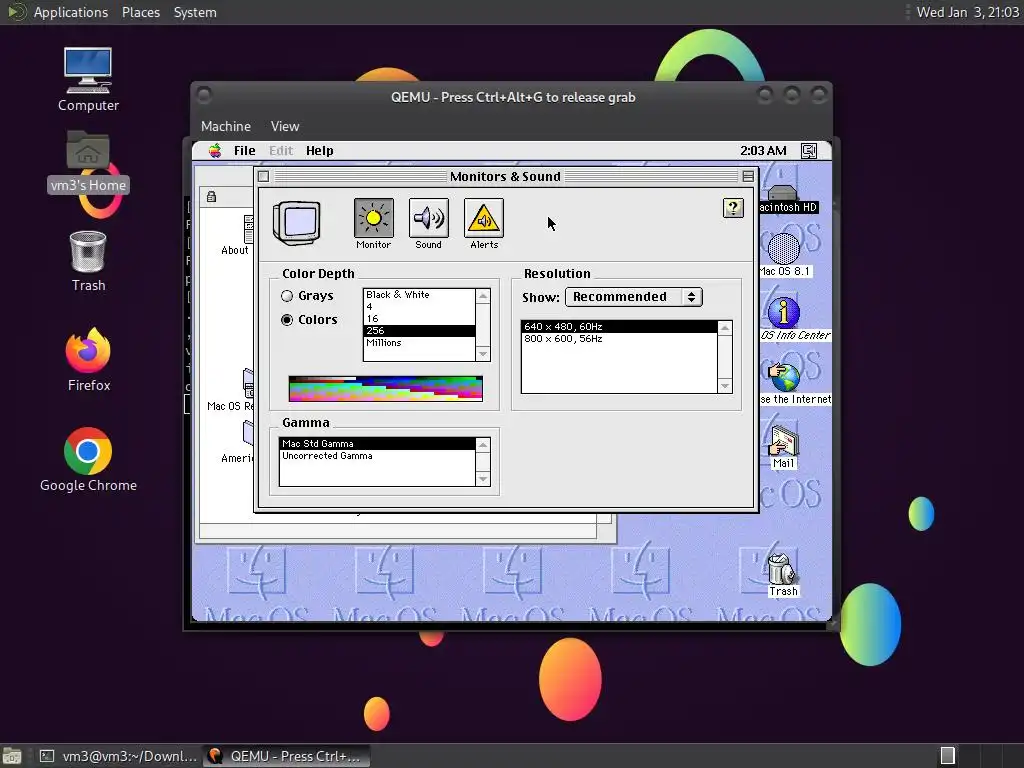The image size is (1024, 768).
Task: Click the gamma list down arrow
Action: pyautogui.click(x=483, y=479)
